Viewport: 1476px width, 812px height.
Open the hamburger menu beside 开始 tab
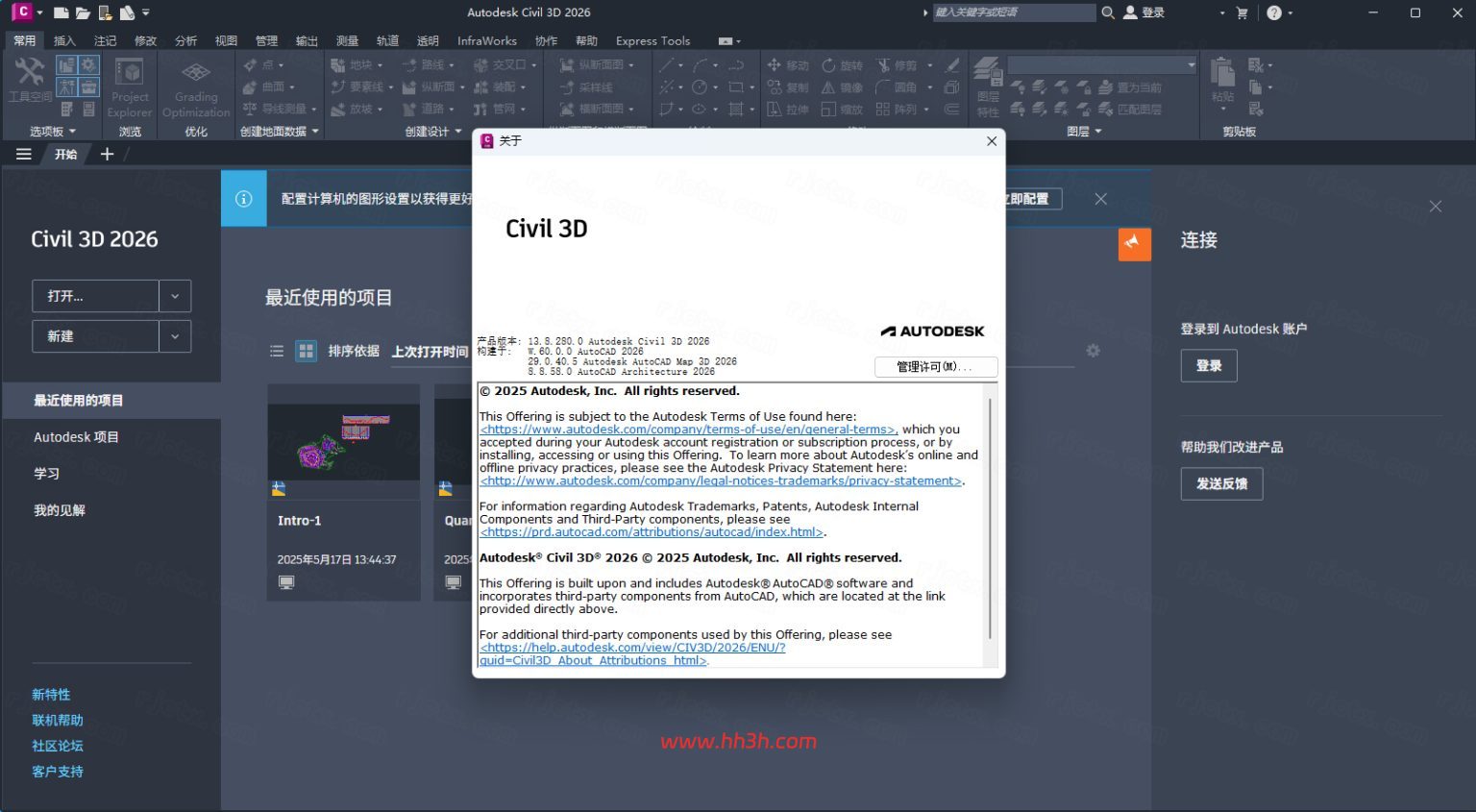click(x=24, y=154)
